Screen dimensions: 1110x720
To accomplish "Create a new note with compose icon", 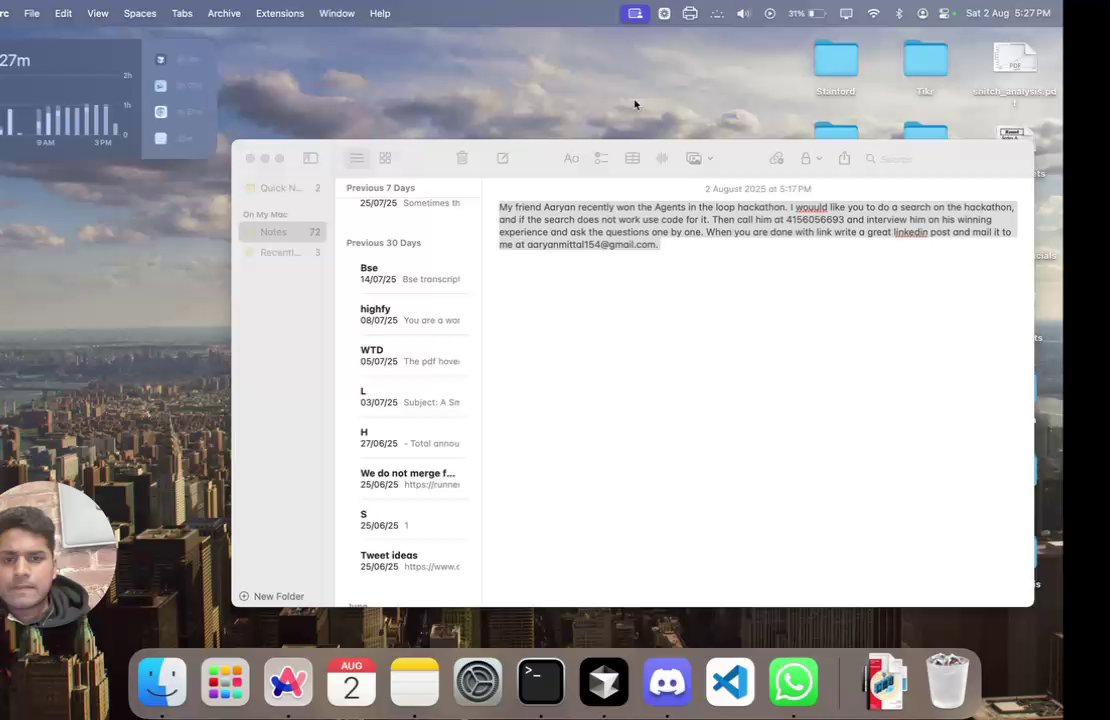I will tap(503, 159).
